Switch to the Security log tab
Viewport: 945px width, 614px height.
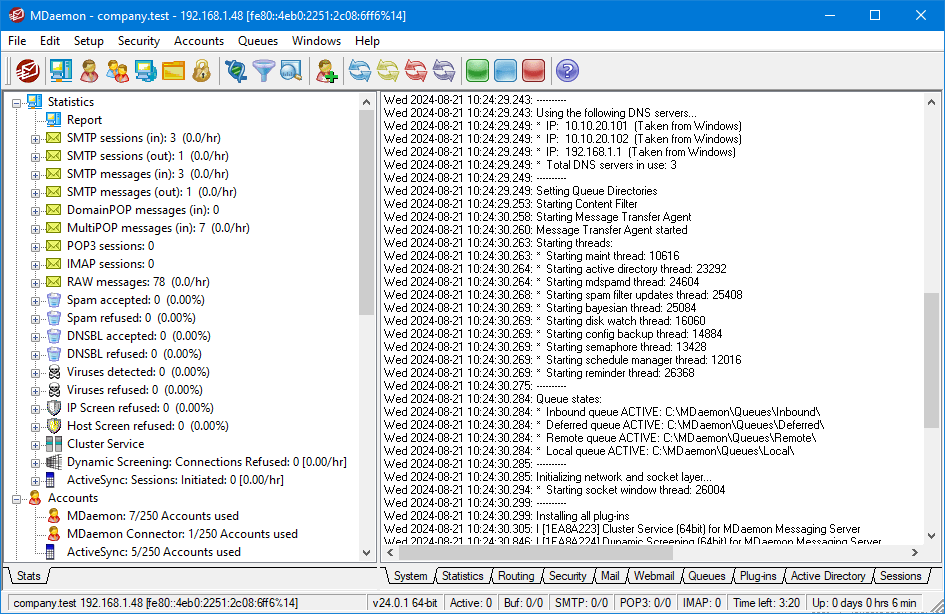click(567, 576)
